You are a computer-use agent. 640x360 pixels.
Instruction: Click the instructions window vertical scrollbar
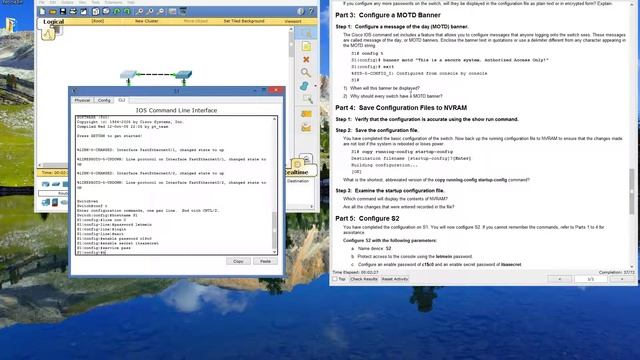[632, 135]
